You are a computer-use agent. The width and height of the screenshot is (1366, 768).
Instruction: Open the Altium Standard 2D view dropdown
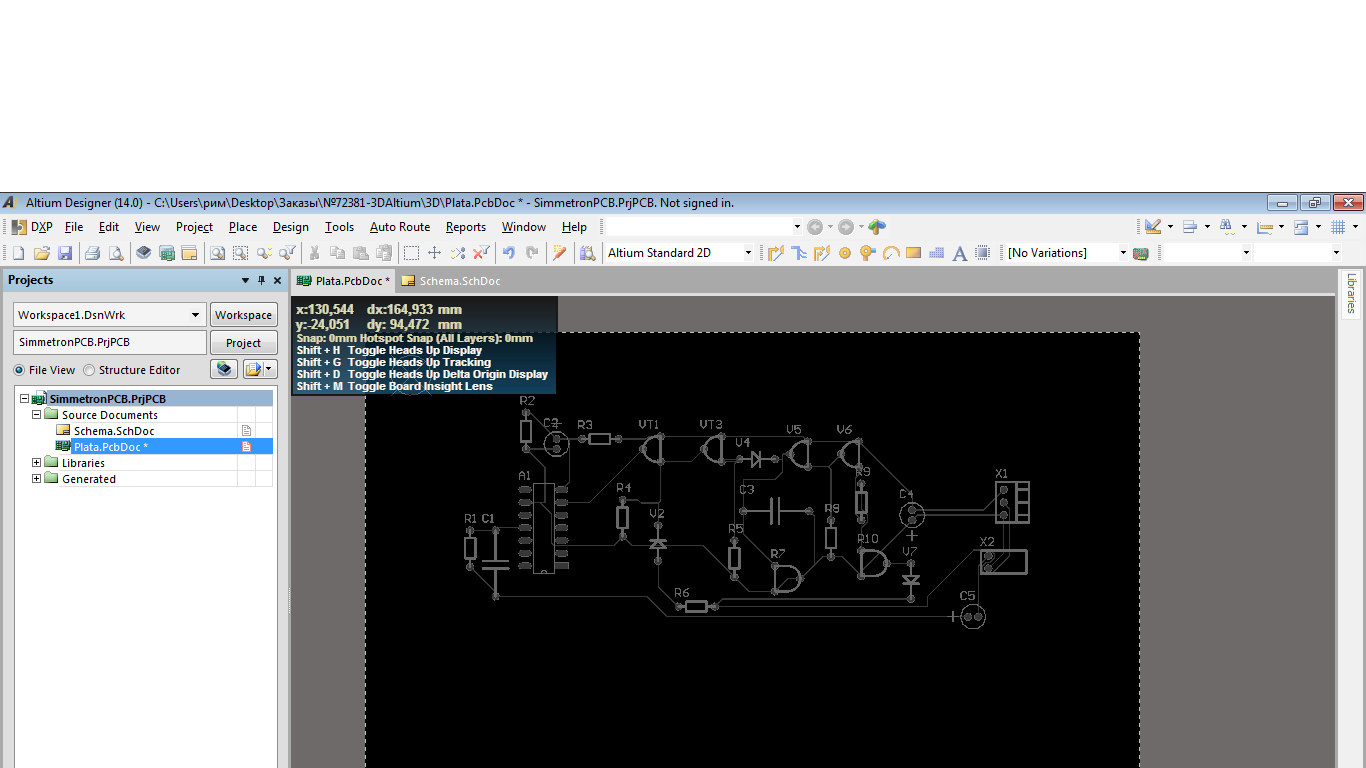click(747, 253)
